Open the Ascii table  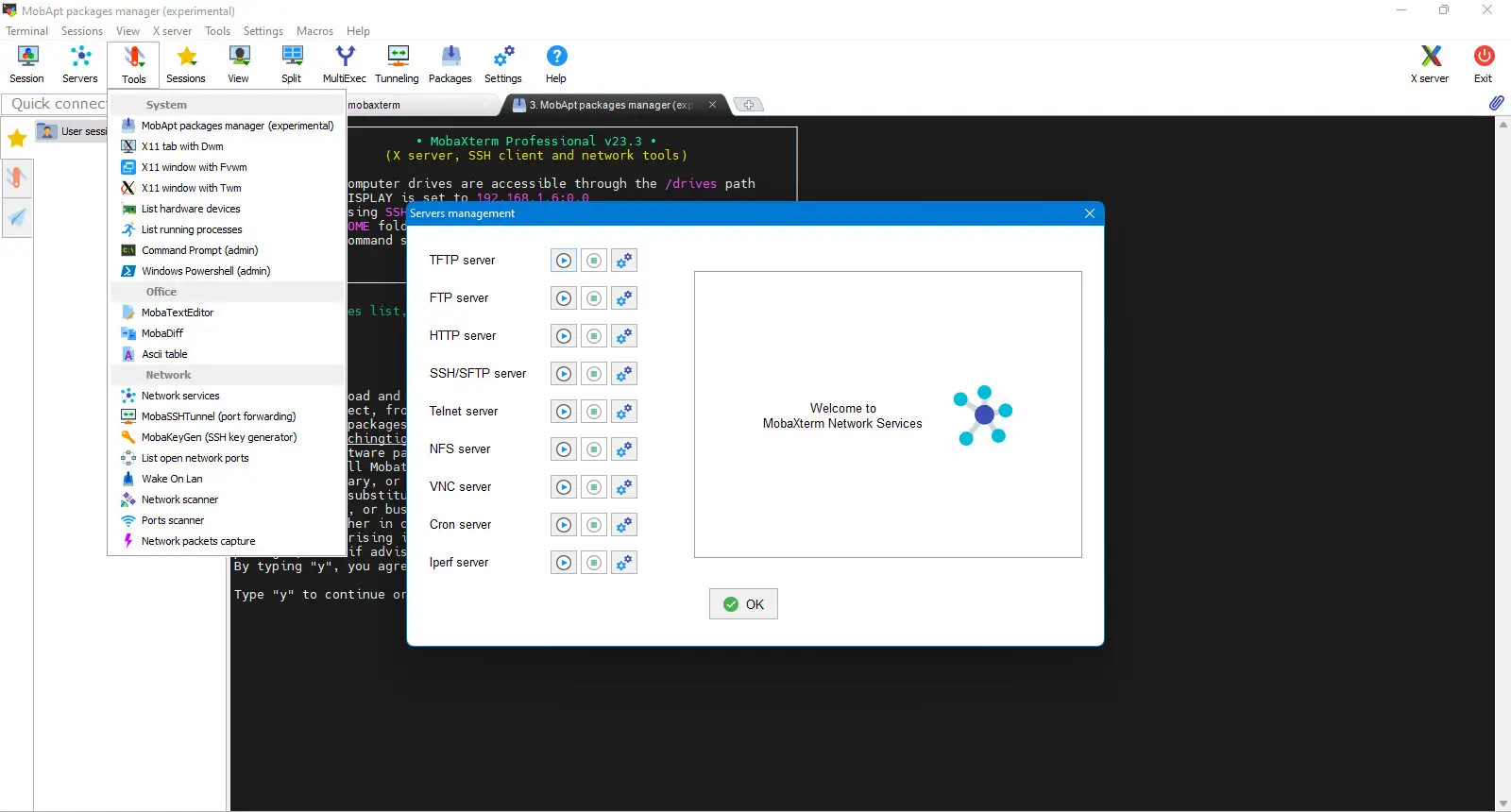click(x=228, y=354)
